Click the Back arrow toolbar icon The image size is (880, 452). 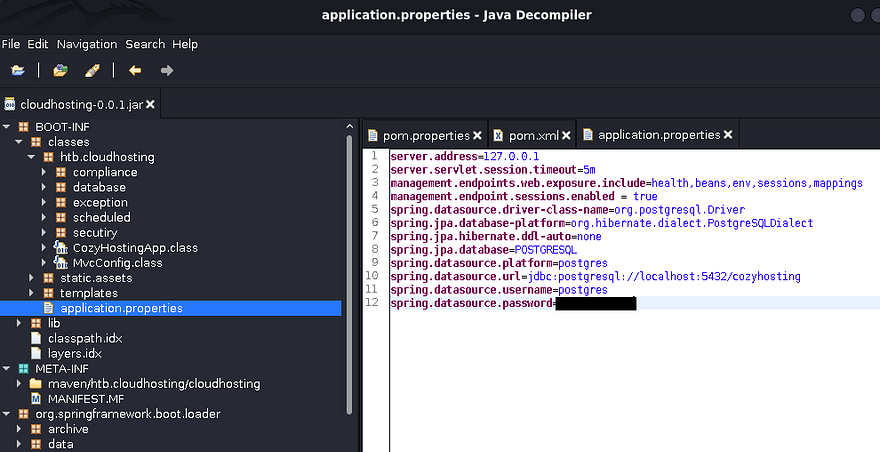pyautogui.click(x=135, y=70)
